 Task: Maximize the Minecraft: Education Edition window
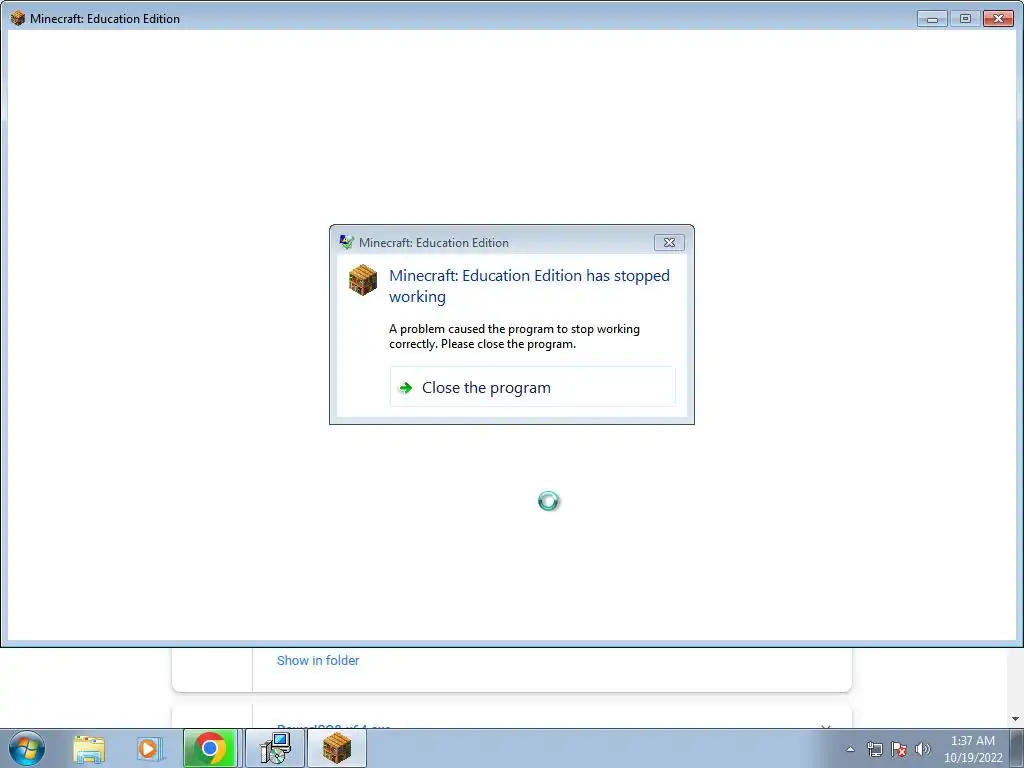click(965, 19)
